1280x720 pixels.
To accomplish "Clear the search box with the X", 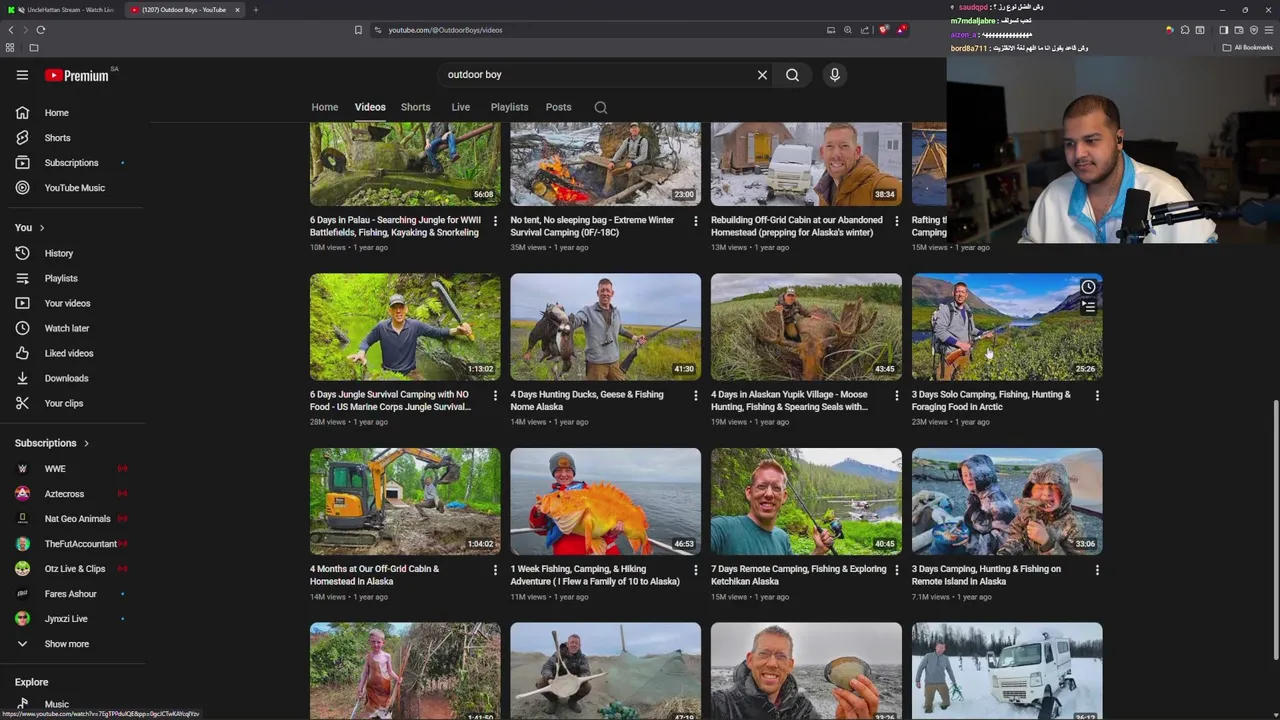I will [762, 75].
